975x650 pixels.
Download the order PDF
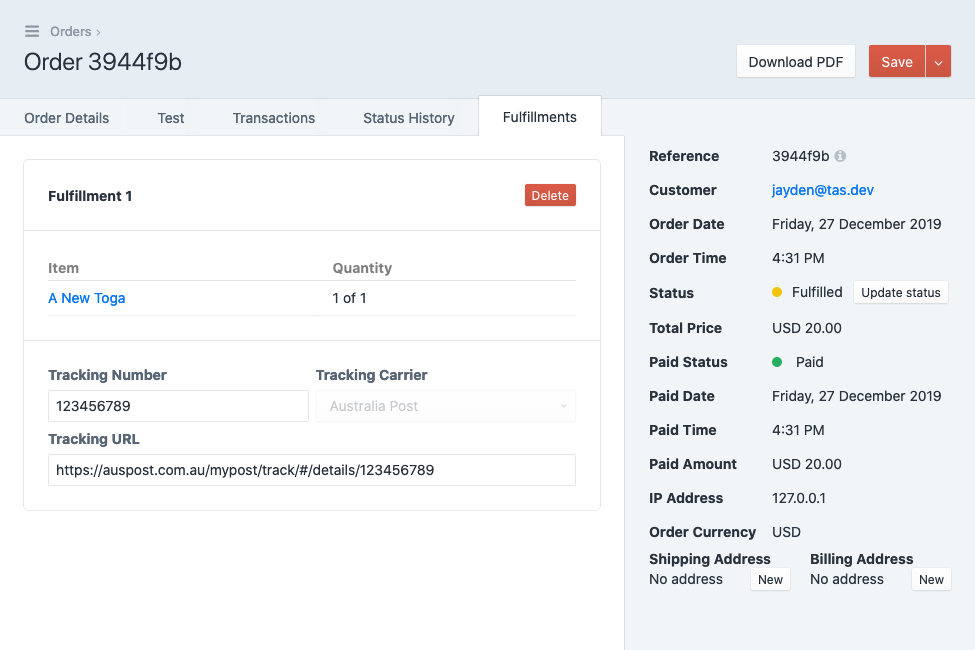795,62
